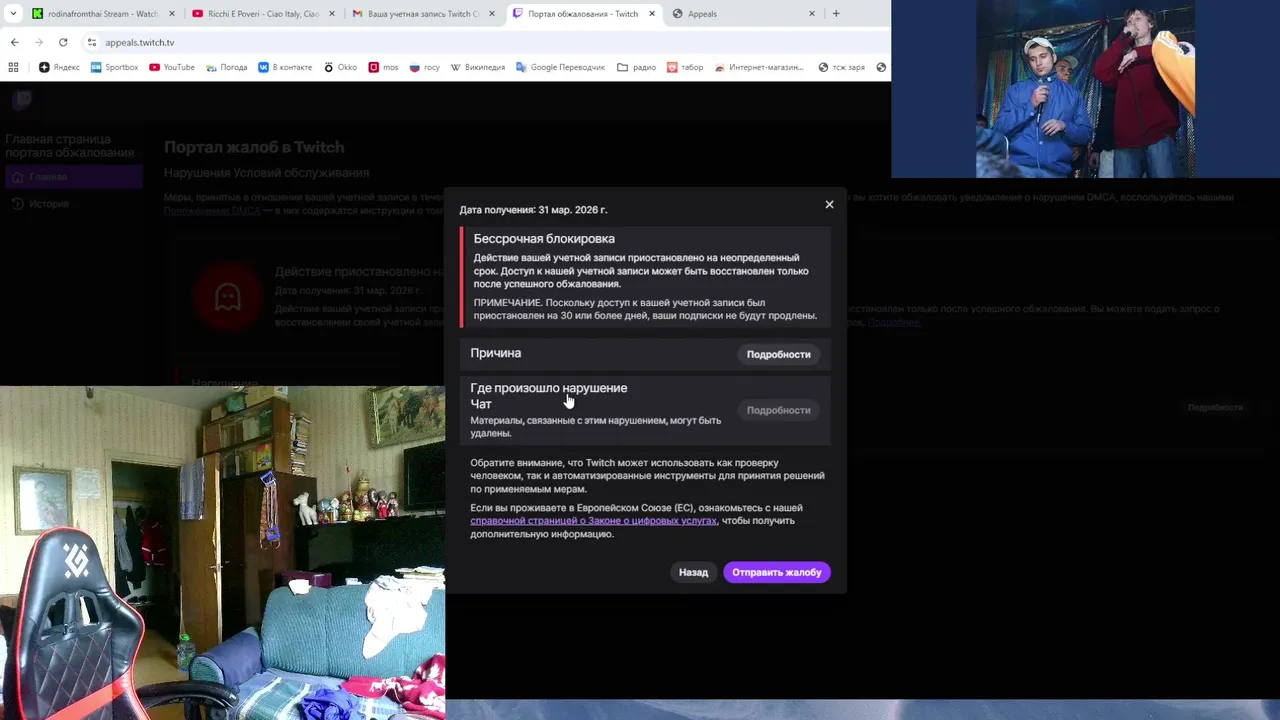This screenshot has height=720, width=1280.
Task: Open the табор bookmark
Action: (684, 67)
